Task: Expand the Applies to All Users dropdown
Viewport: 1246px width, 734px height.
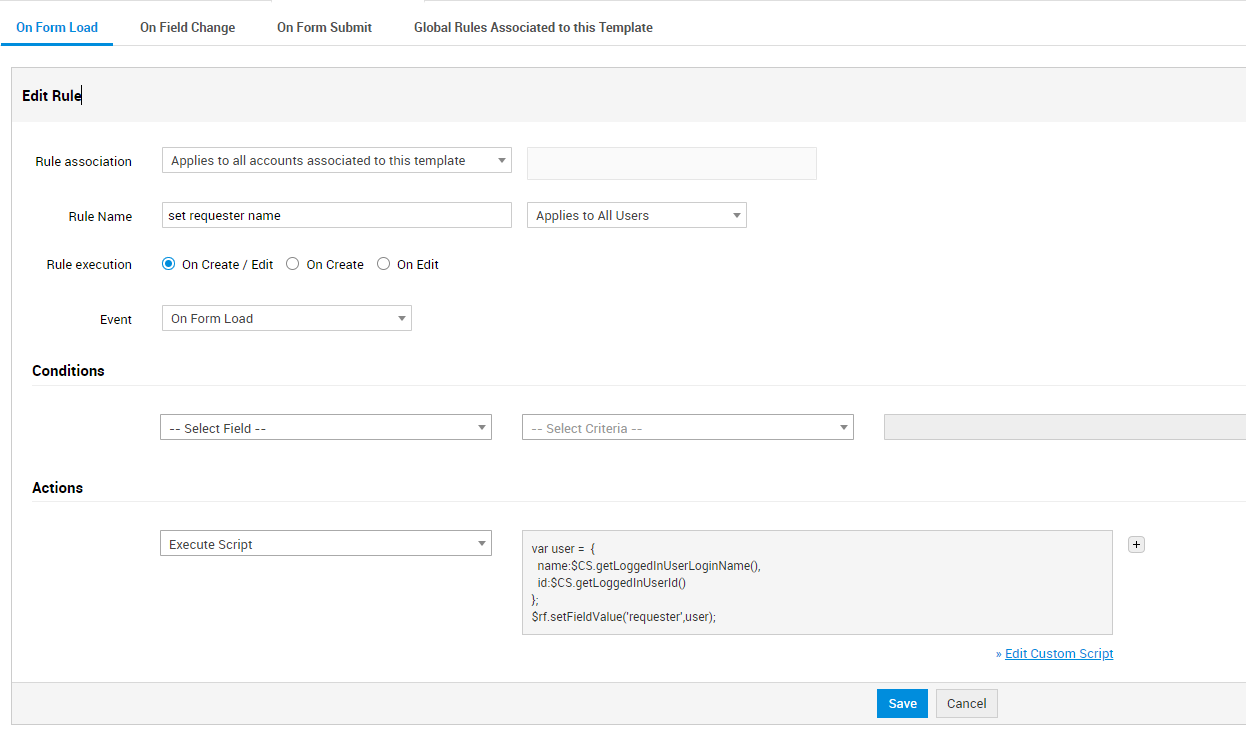Action: (636, 216)
